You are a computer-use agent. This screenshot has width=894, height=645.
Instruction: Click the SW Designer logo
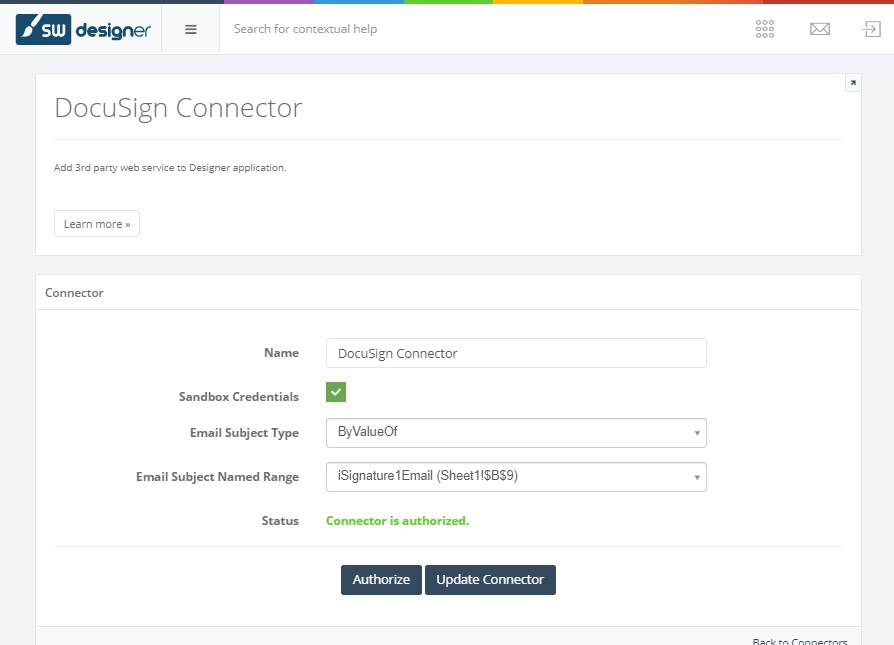point(83,29)
